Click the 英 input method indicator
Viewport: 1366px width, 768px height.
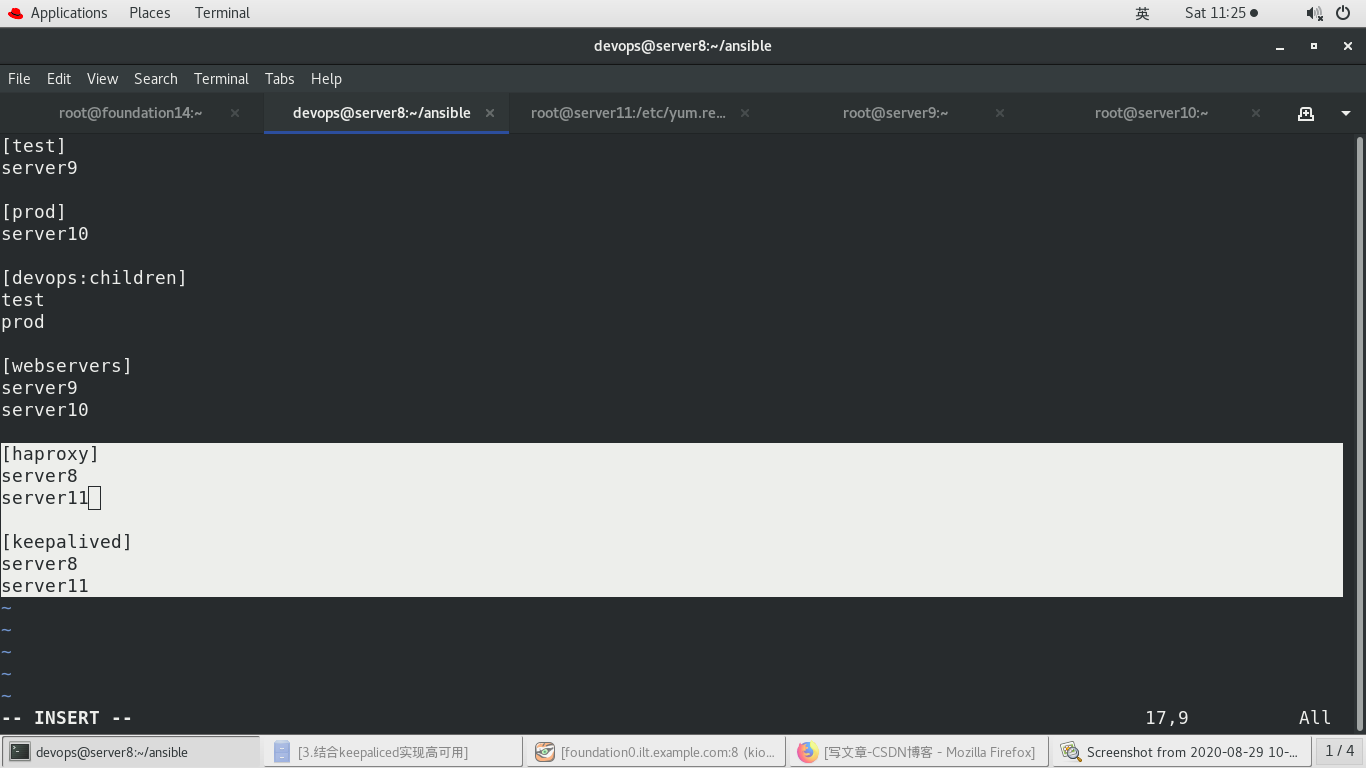pos(1141,13)
